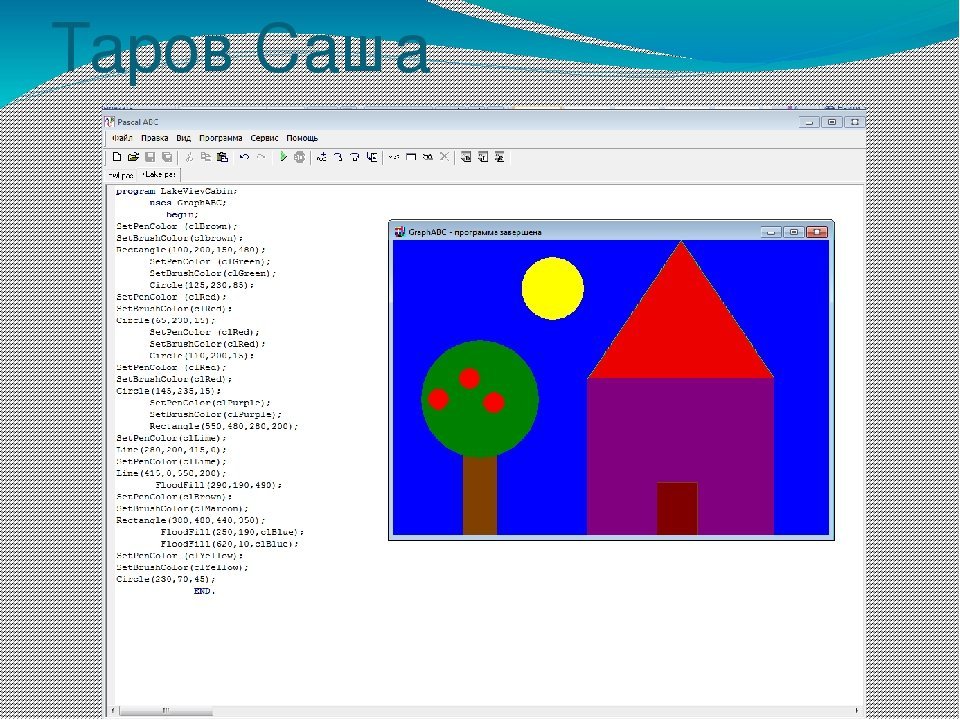Screen dimensions: 960x720
Task: Save the program with the floppy icon
Action: point(150,157)
